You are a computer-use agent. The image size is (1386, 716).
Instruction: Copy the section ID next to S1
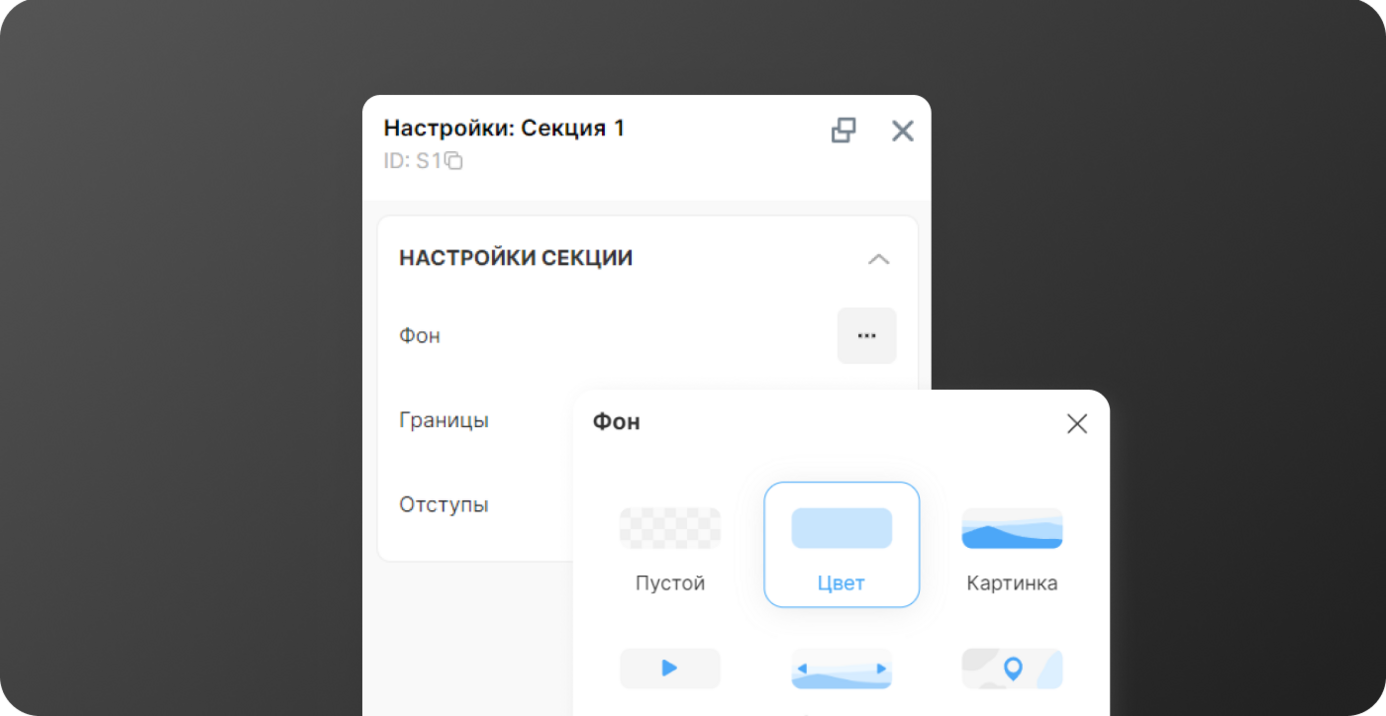click(x=454, y=161)
